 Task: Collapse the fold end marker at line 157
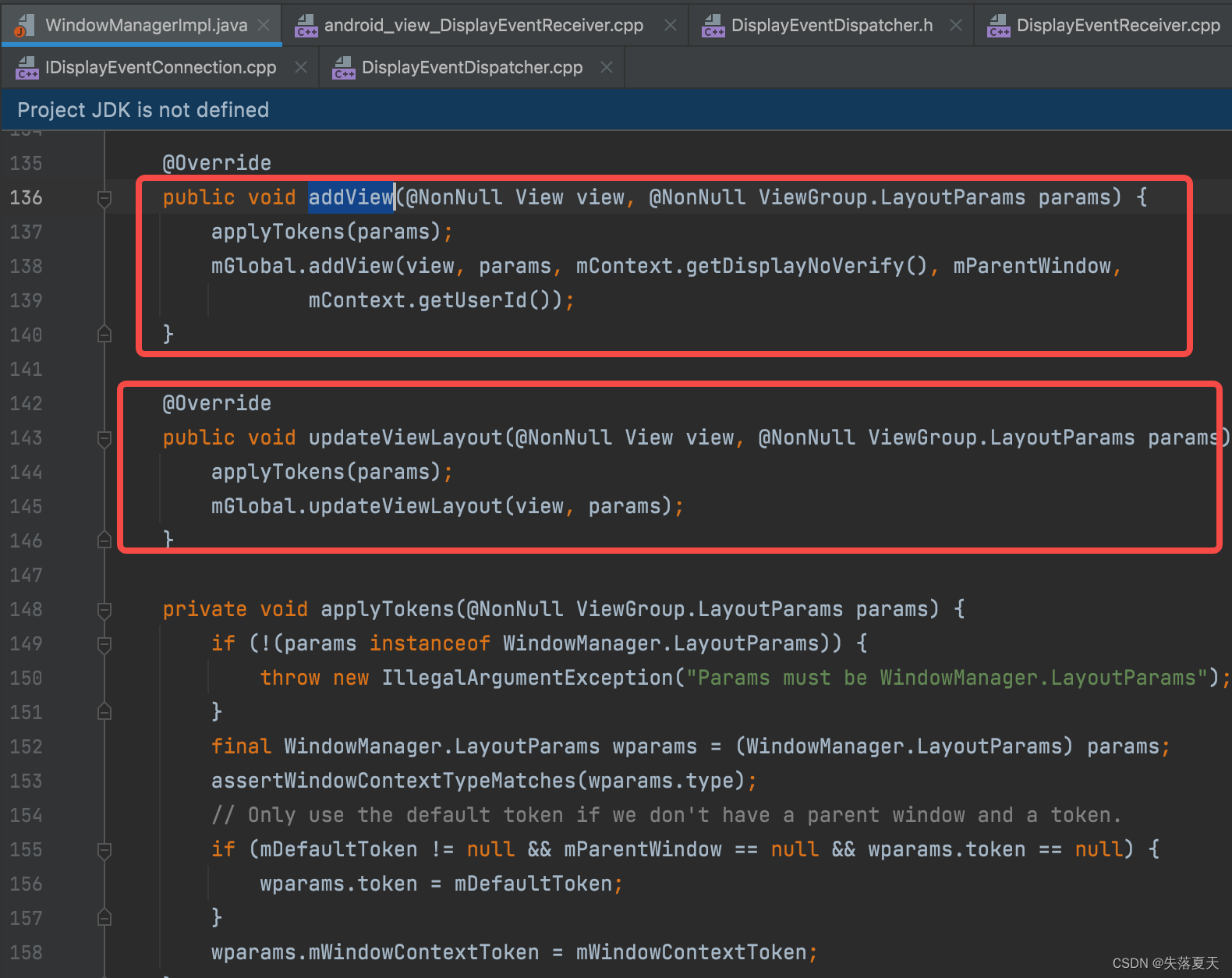tap(104, 917)
